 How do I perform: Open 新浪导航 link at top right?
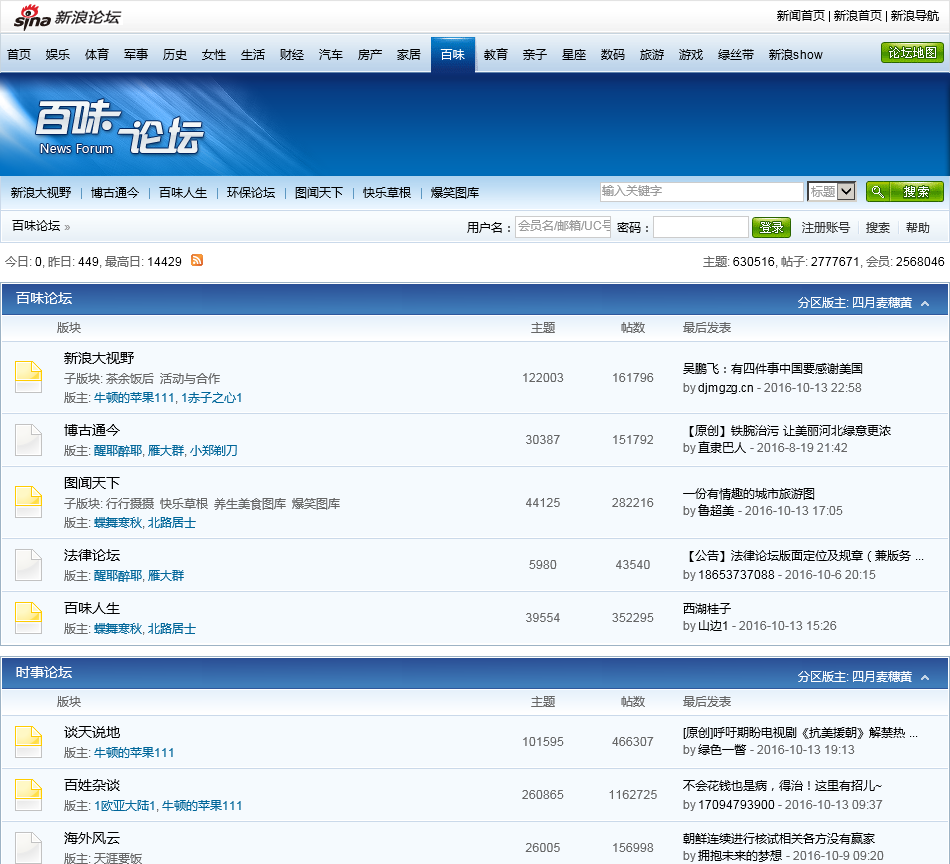point(914,16)
